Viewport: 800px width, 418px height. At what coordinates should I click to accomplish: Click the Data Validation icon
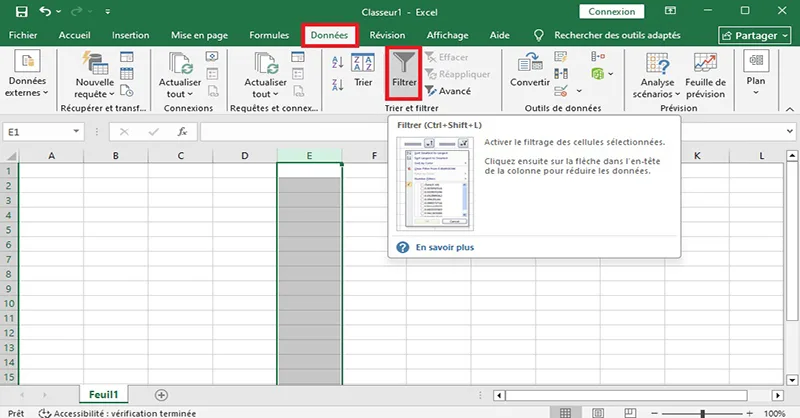(x=561, y=91)
